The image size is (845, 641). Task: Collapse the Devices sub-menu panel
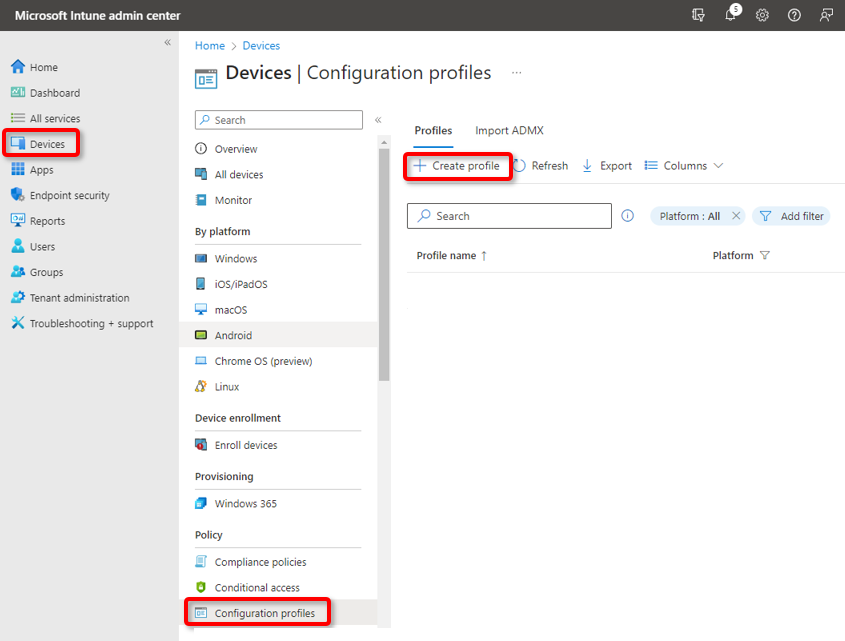[378, 120]
